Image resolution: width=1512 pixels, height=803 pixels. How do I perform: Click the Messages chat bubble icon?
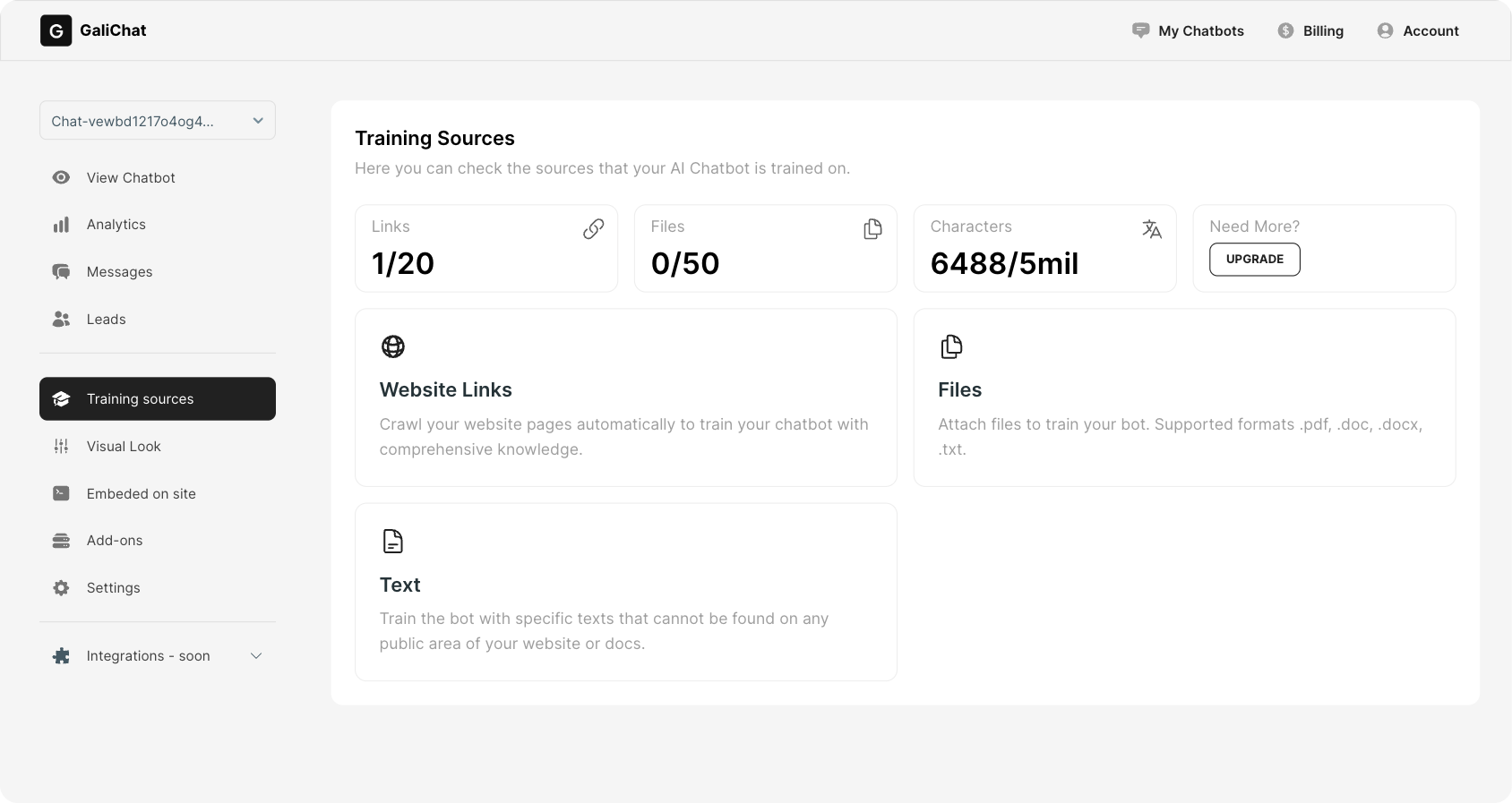pos(61,272)
